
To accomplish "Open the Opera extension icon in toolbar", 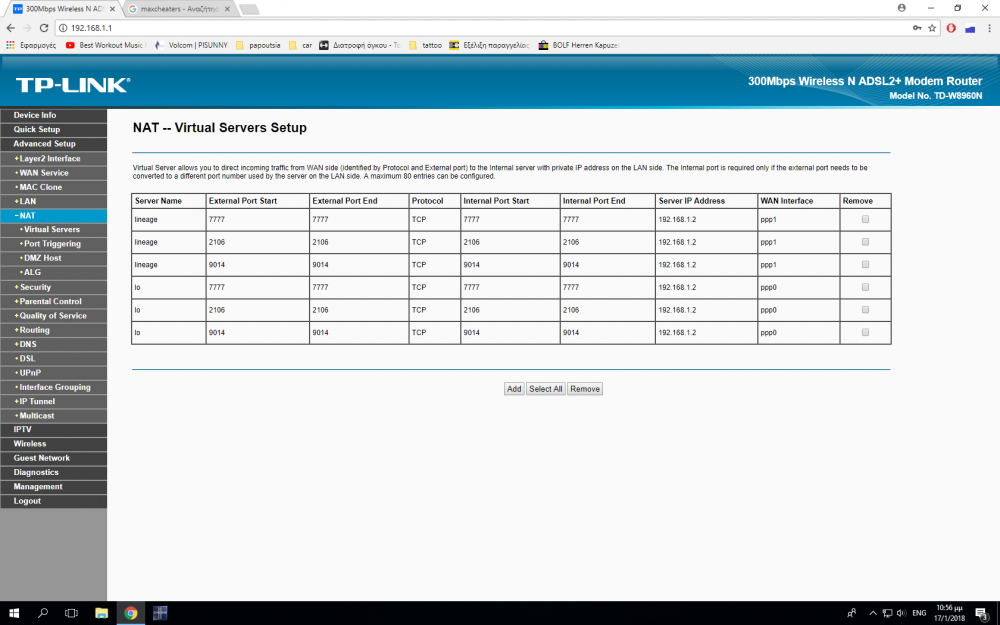I will click(951, 28).
